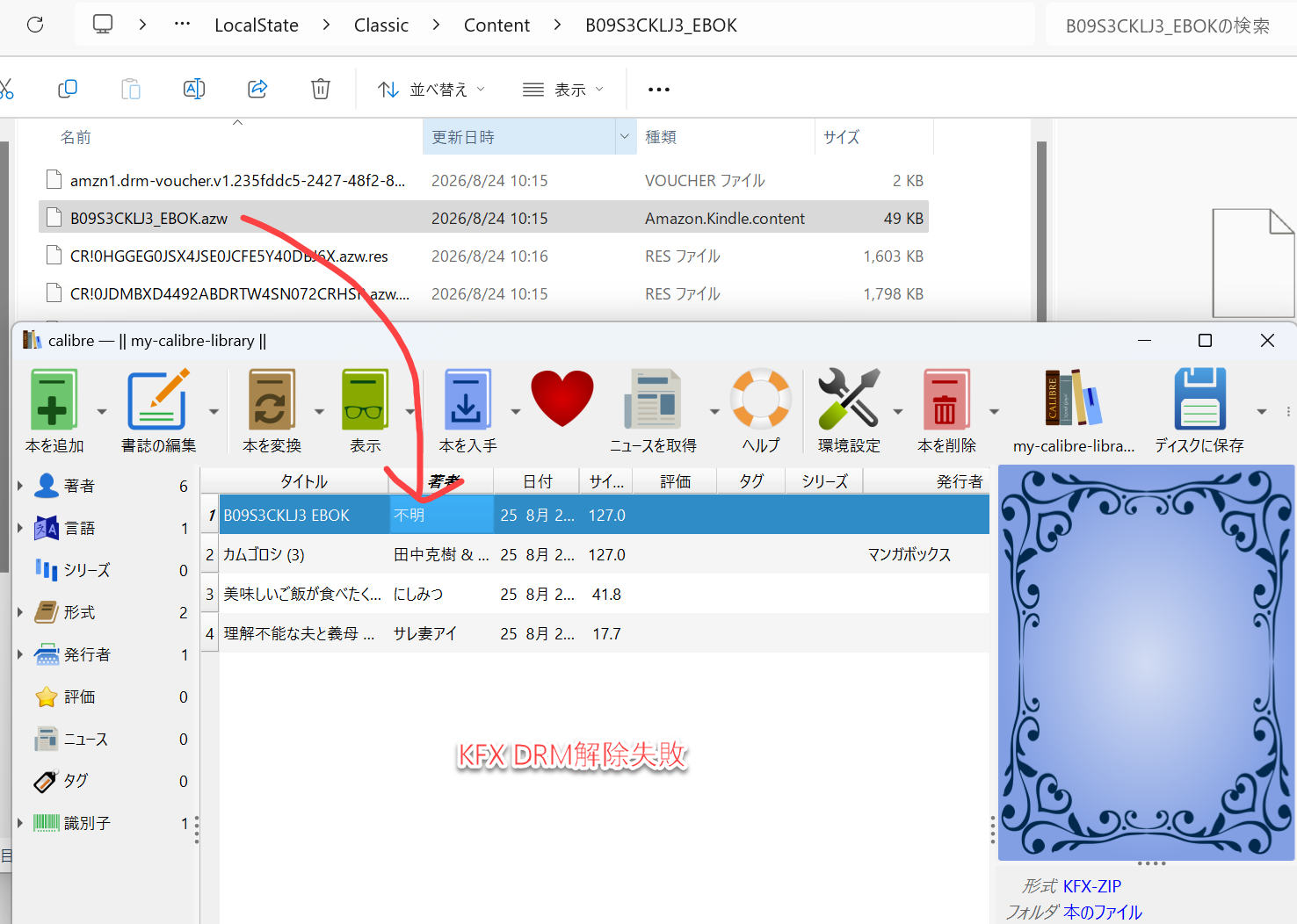1297x924 pixels.
Task: Open 環境設定 preferences in calibre
Action: [x=849, y=400]
